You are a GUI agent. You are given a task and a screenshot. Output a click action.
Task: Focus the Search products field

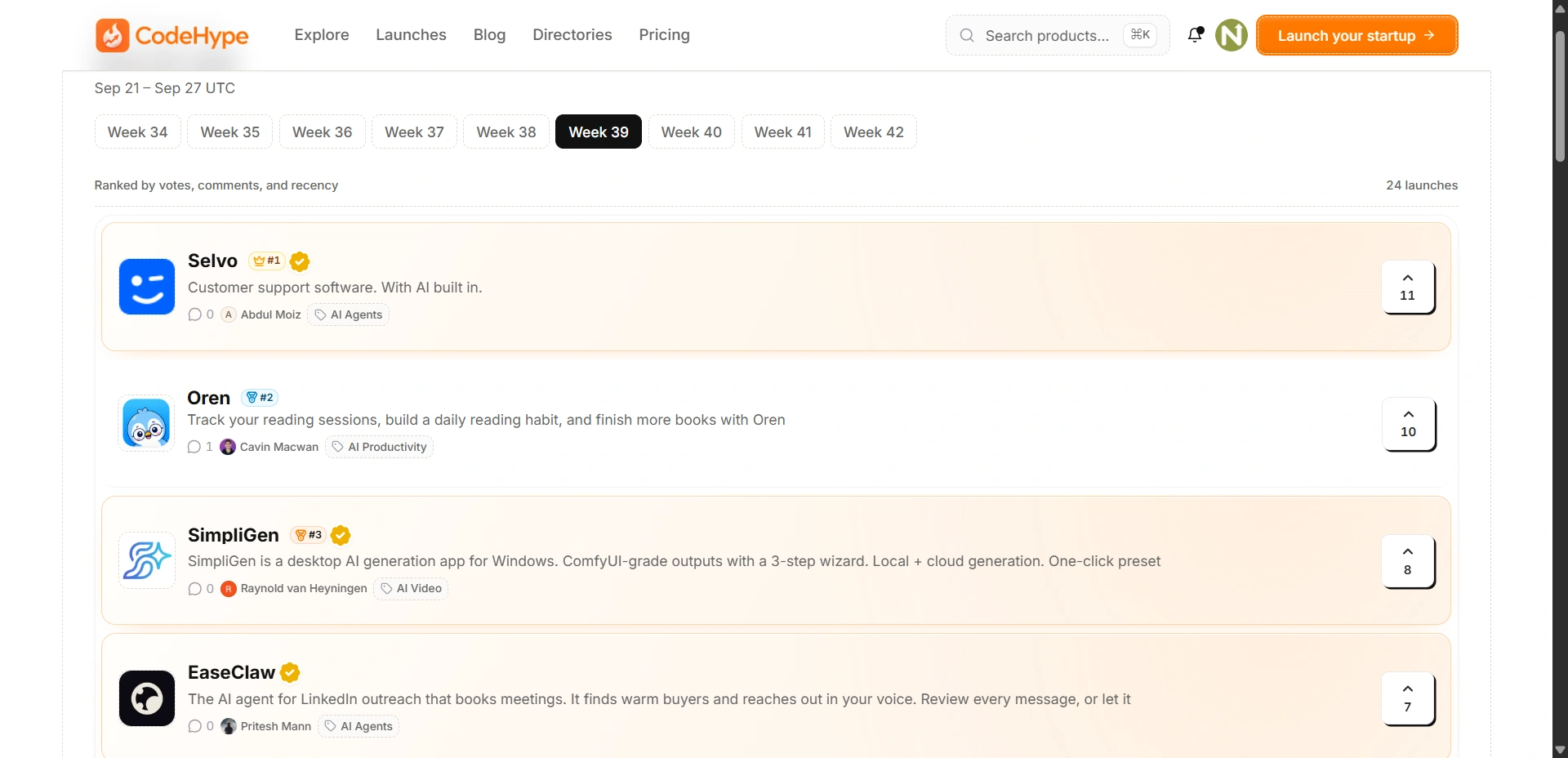click(1058, 35)
